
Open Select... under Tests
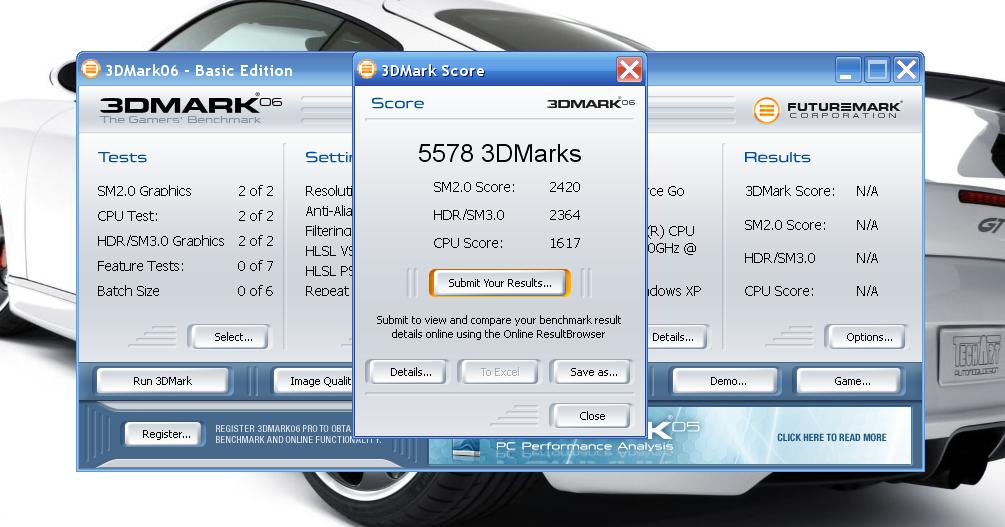(x=229, y=337)
